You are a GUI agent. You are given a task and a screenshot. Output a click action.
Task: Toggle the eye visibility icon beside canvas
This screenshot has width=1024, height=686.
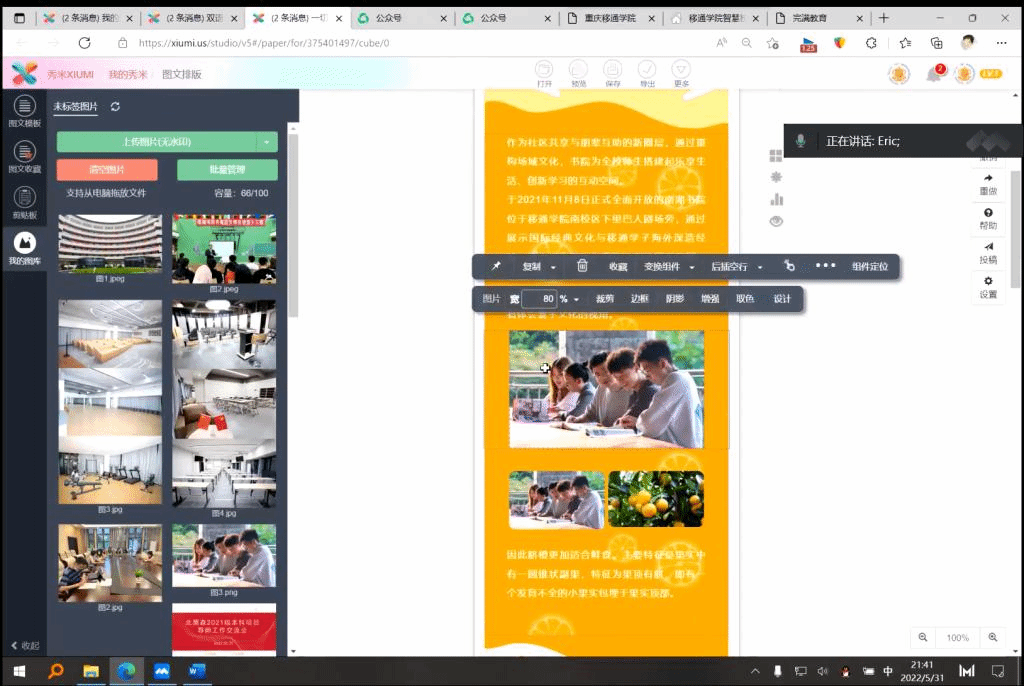click(x=776, y=221)
